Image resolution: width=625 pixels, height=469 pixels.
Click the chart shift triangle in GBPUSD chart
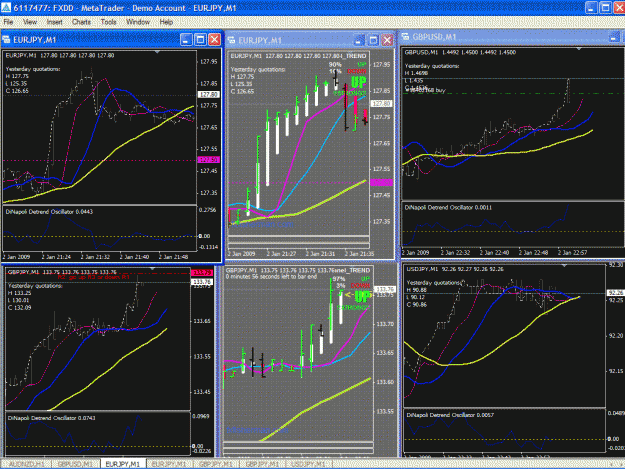[579, 49]
